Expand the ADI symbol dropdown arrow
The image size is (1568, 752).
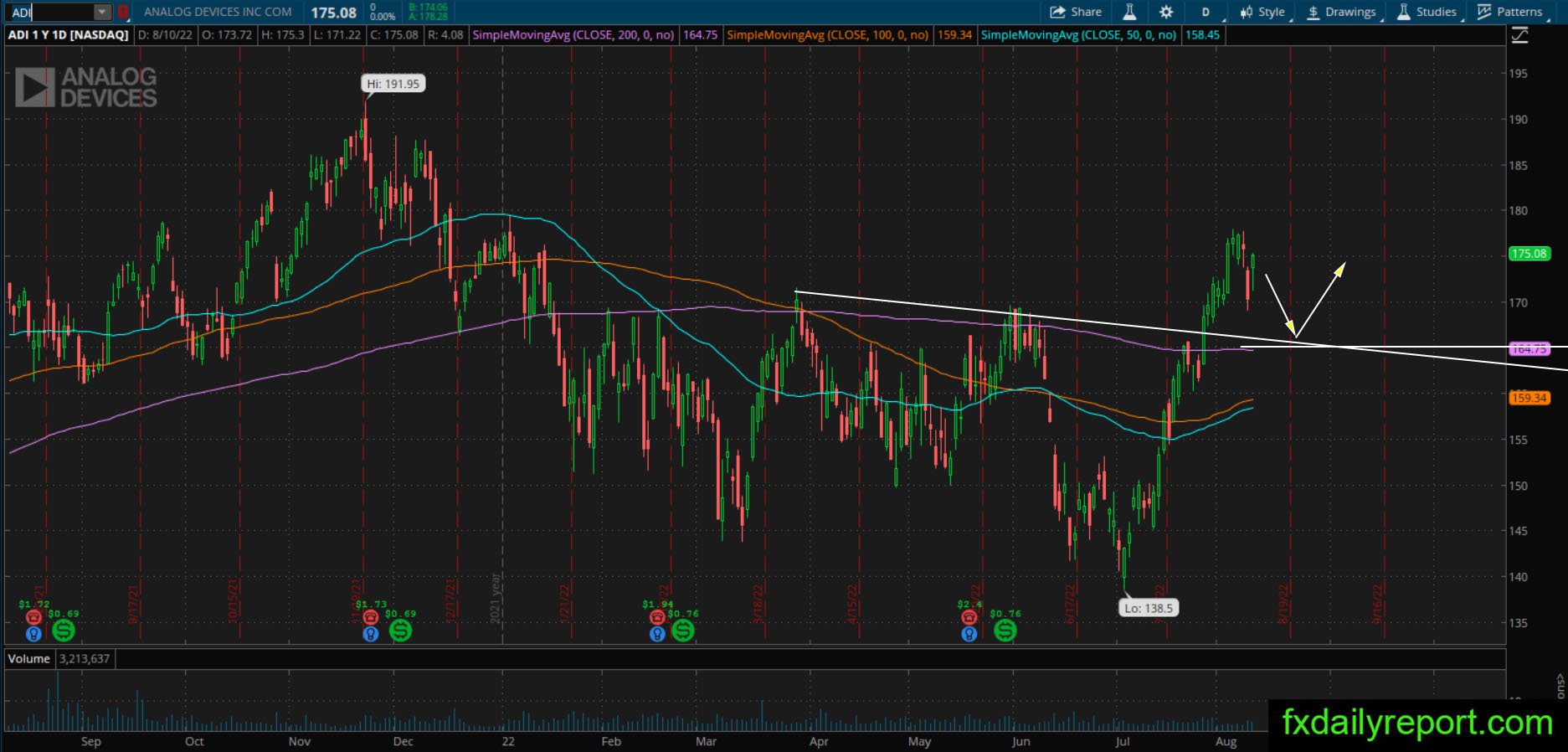pyautogui.click(x=101, y=13)
